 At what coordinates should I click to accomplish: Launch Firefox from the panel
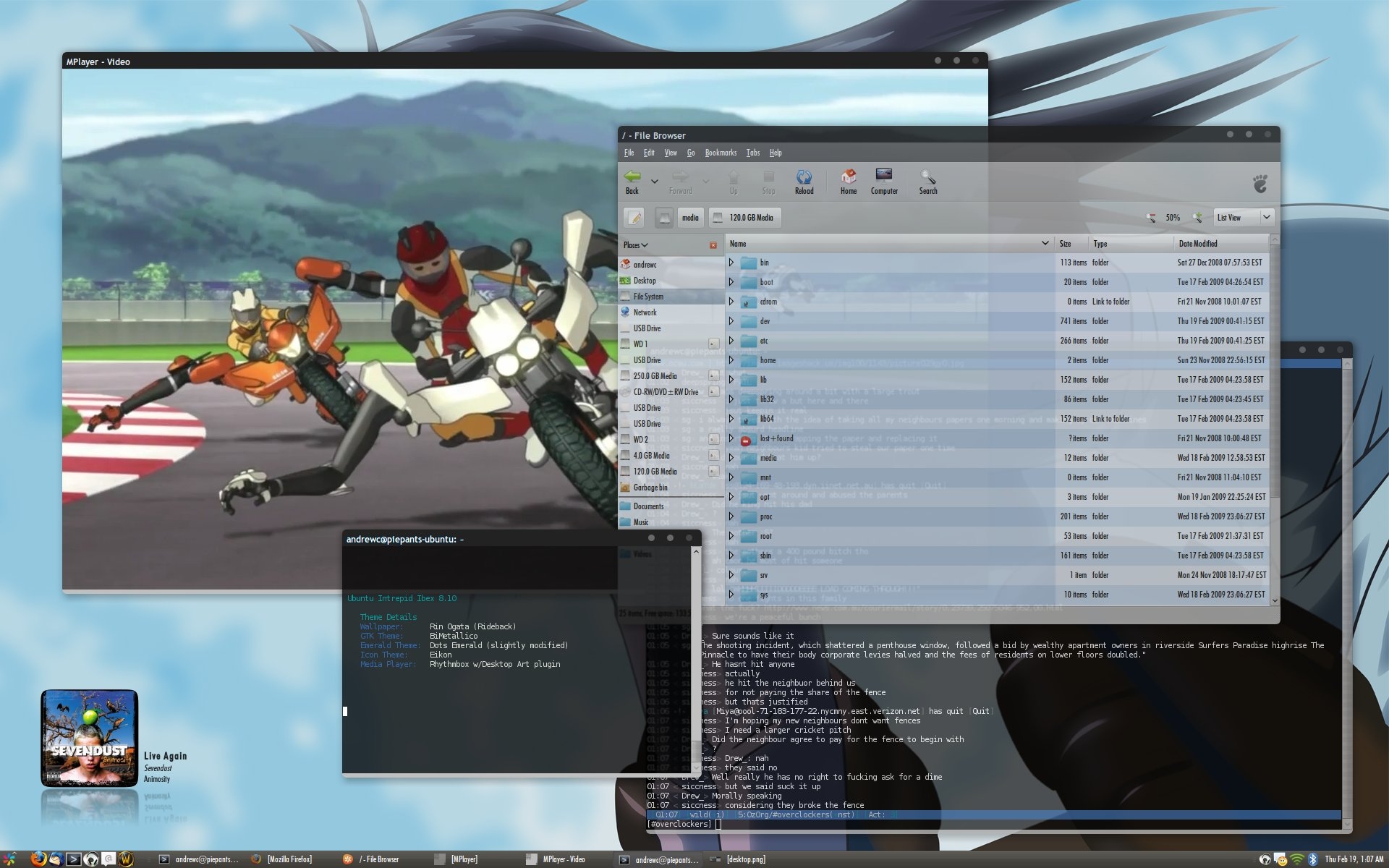point(38,859)
